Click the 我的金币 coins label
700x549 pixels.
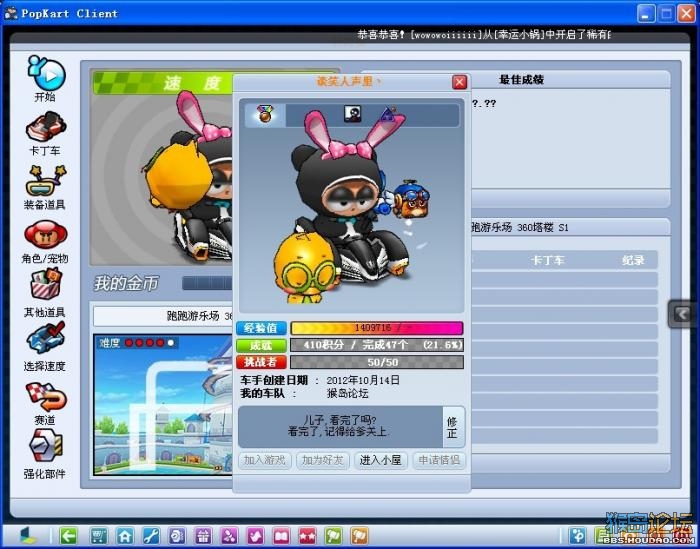click(126, 283)
